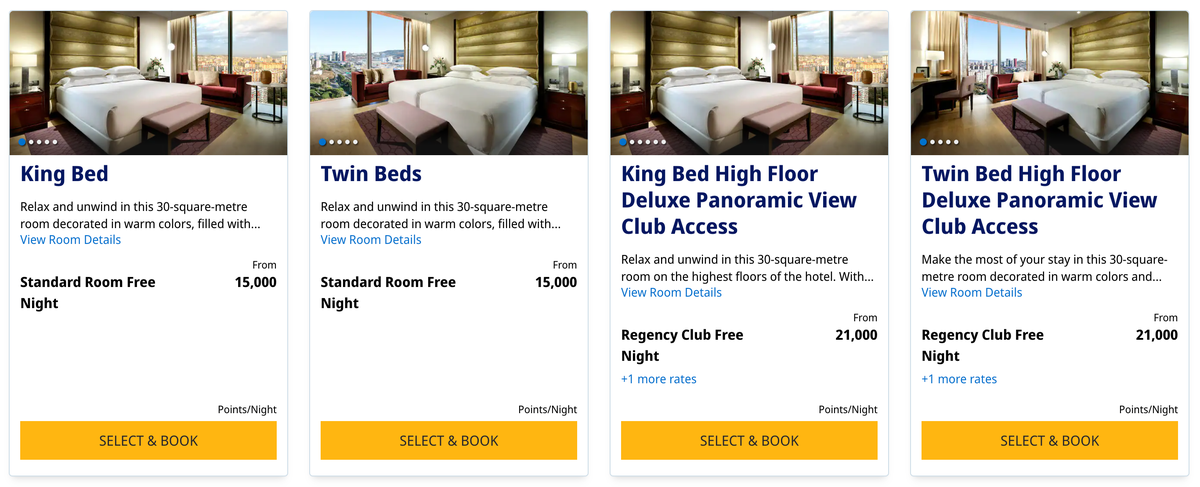
Task: View Room Details for Twin Bed High Floor
Action: (x=972, y=293)
